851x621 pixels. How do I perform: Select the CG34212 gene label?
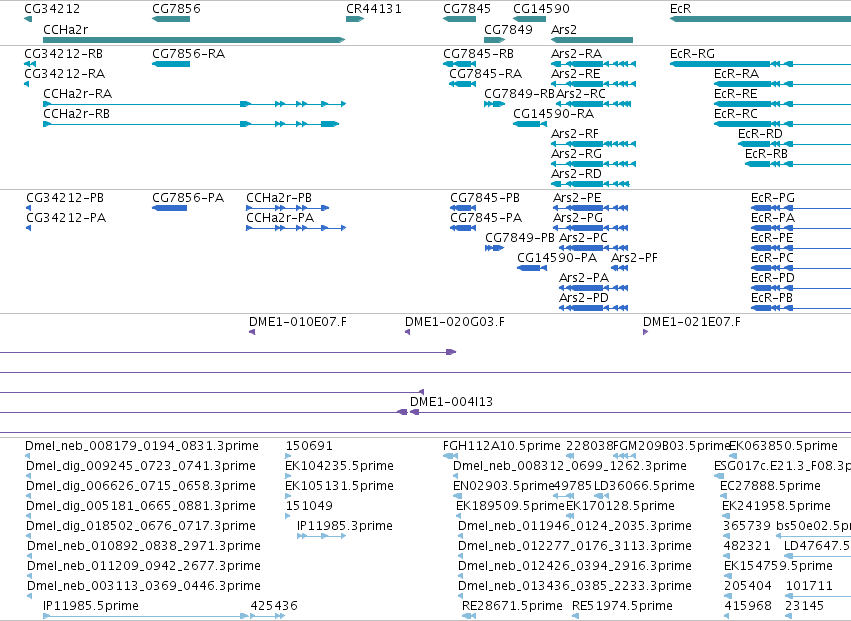[x=52, y=9]
